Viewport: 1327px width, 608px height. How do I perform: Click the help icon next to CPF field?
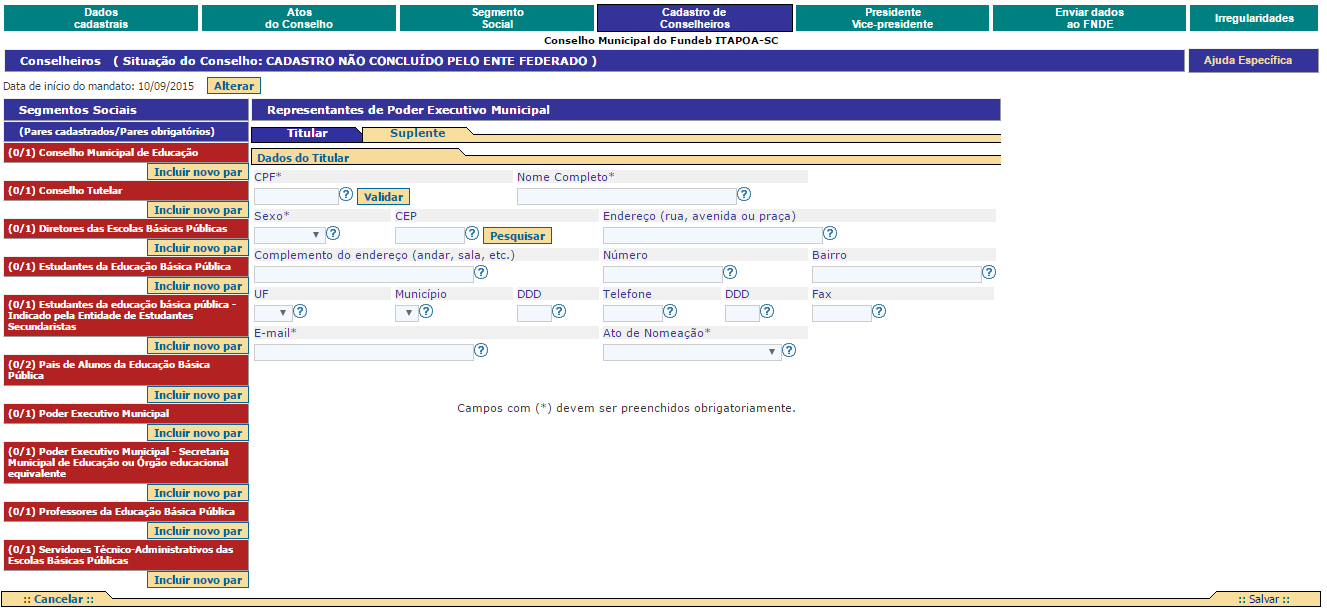pyautogui.click(x=346, y=195)
